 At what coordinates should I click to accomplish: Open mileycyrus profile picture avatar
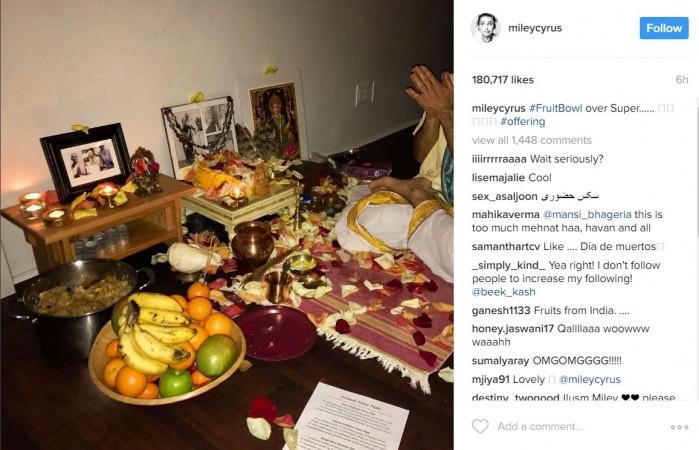pos(485,28)
